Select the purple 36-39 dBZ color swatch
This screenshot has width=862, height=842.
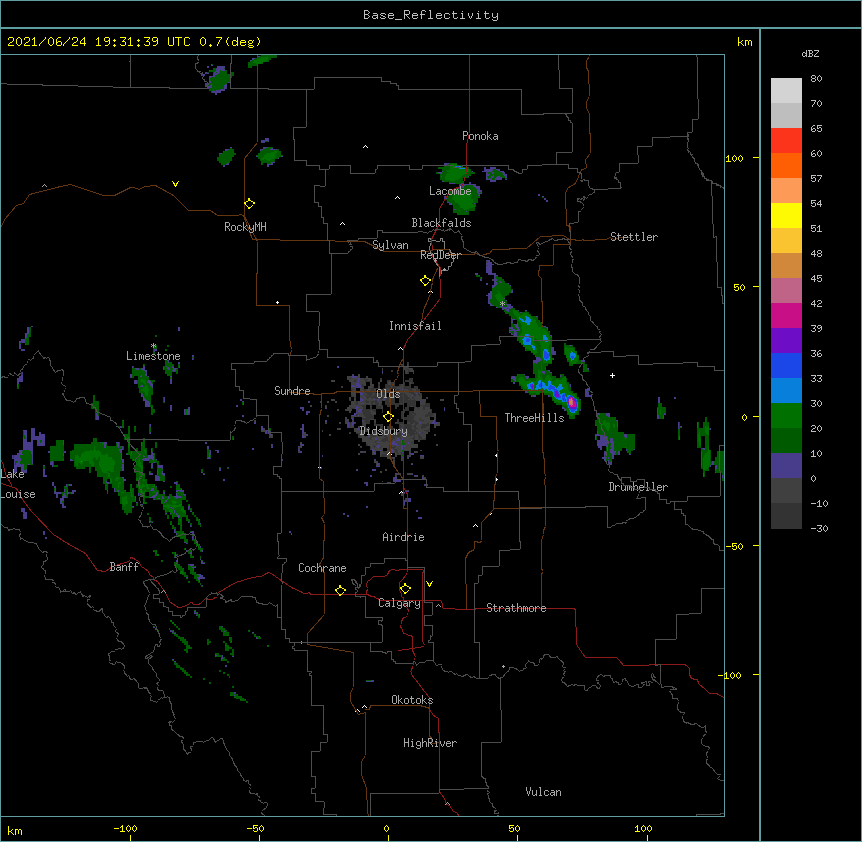pyautogui.click(x=786, y=341)
